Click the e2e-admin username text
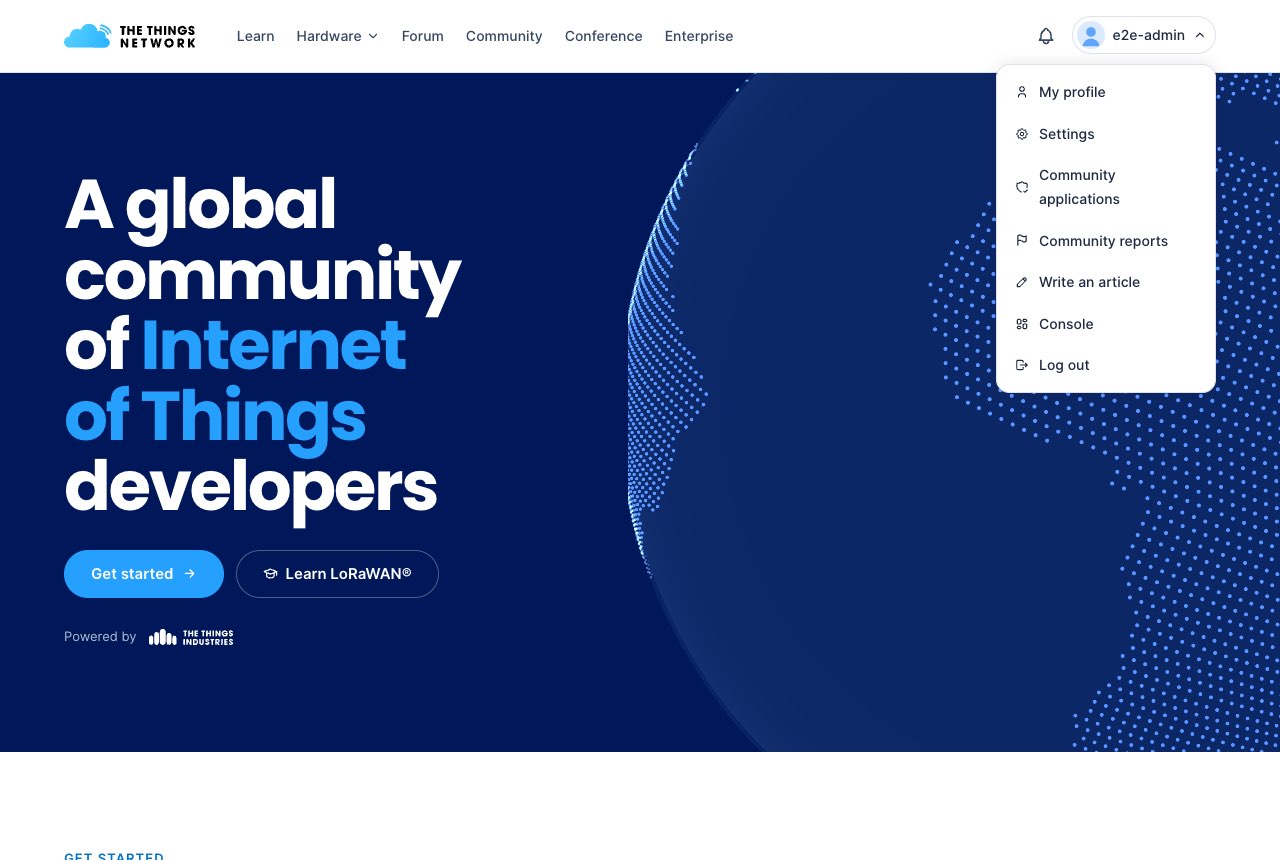Screen dimensions: 1280x860 (x=1148, y=35)
